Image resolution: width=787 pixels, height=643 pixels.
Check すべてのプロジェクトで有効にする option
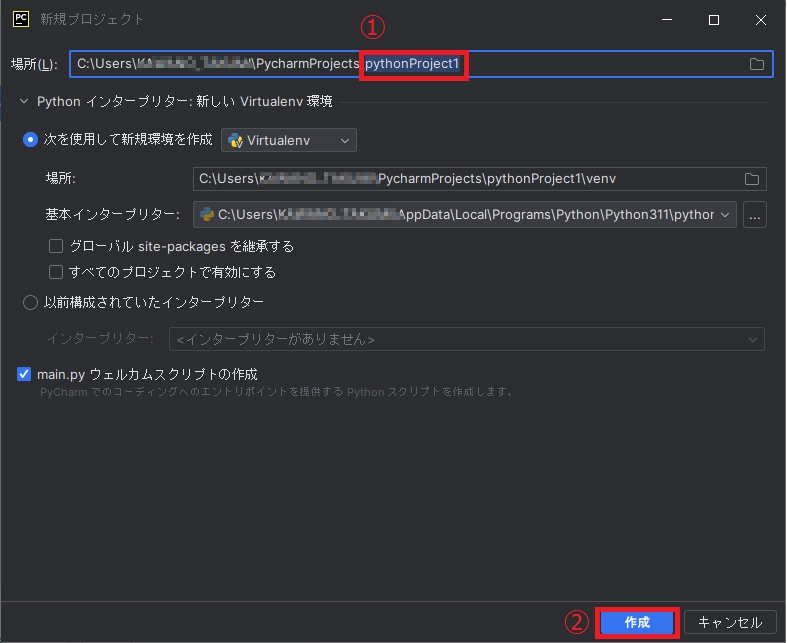(x=56, y=272)
